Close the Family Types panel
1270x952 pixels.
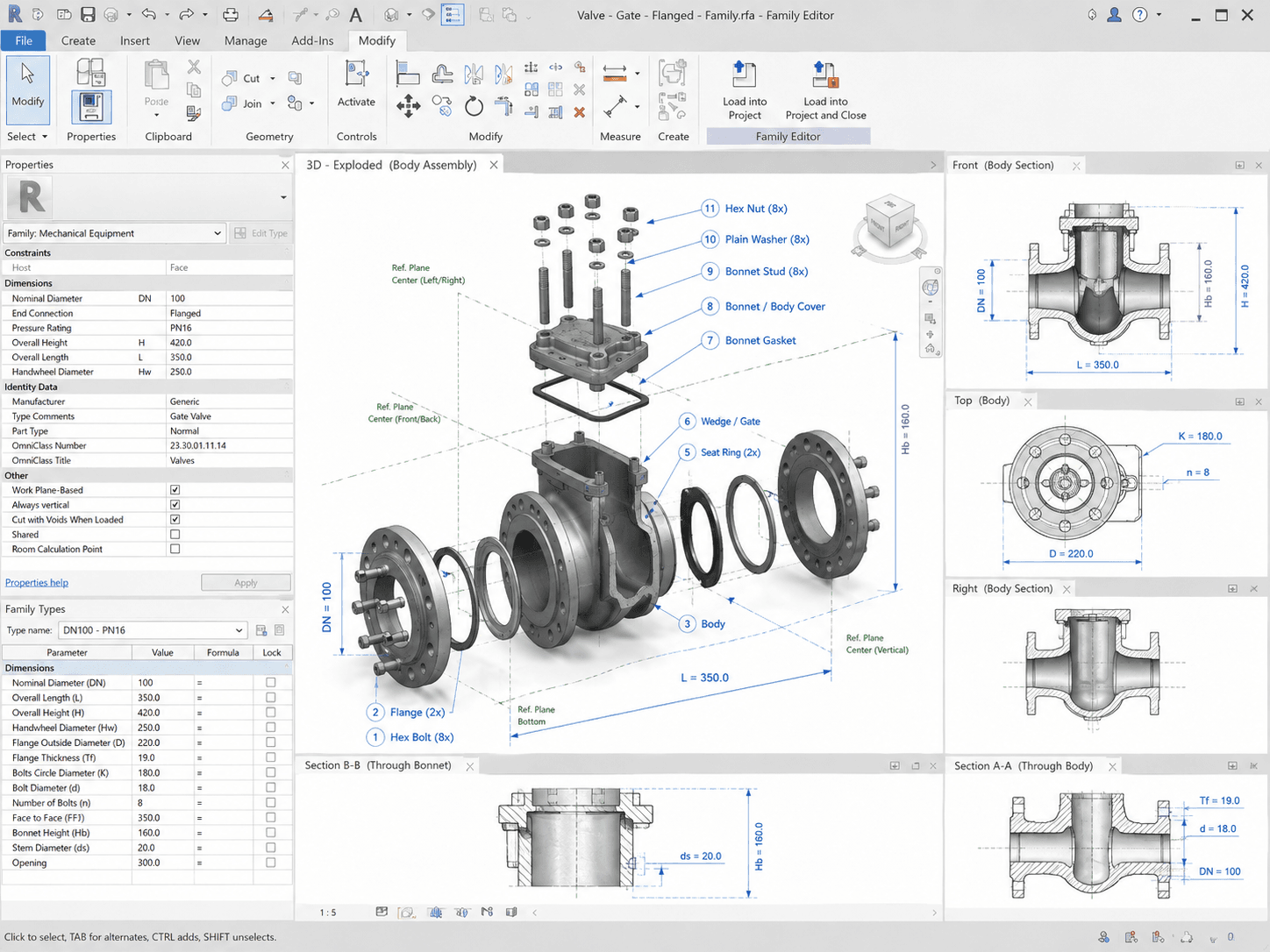(285, 609)
